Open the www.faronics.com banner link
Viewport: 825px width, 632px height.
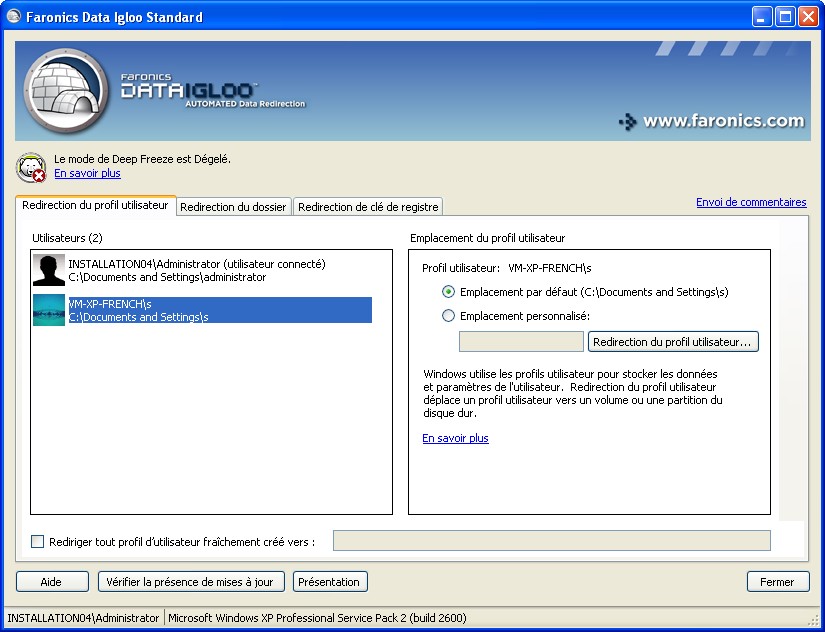[x=712, y=122]
